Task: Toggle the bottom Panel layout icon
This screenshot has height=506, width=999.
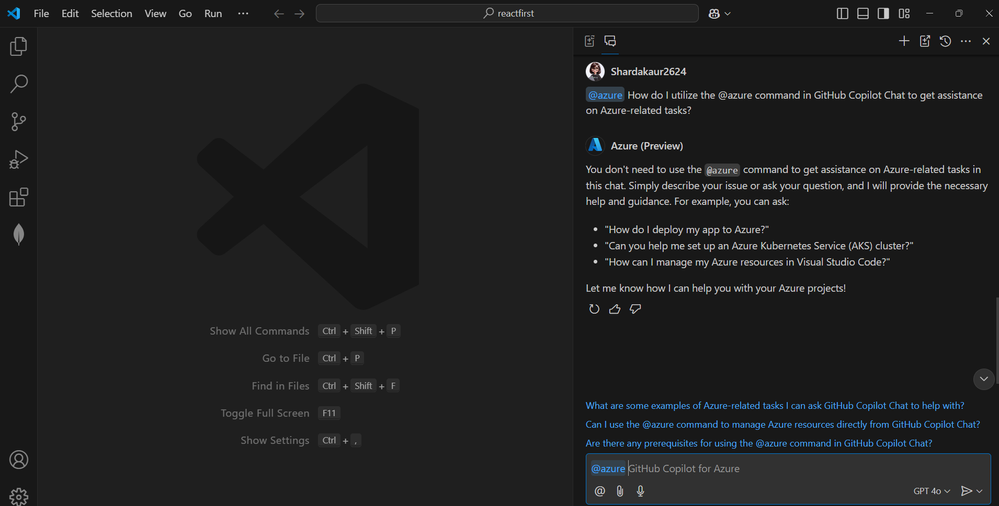Action: pyautogui.click(x=863, y=13)
